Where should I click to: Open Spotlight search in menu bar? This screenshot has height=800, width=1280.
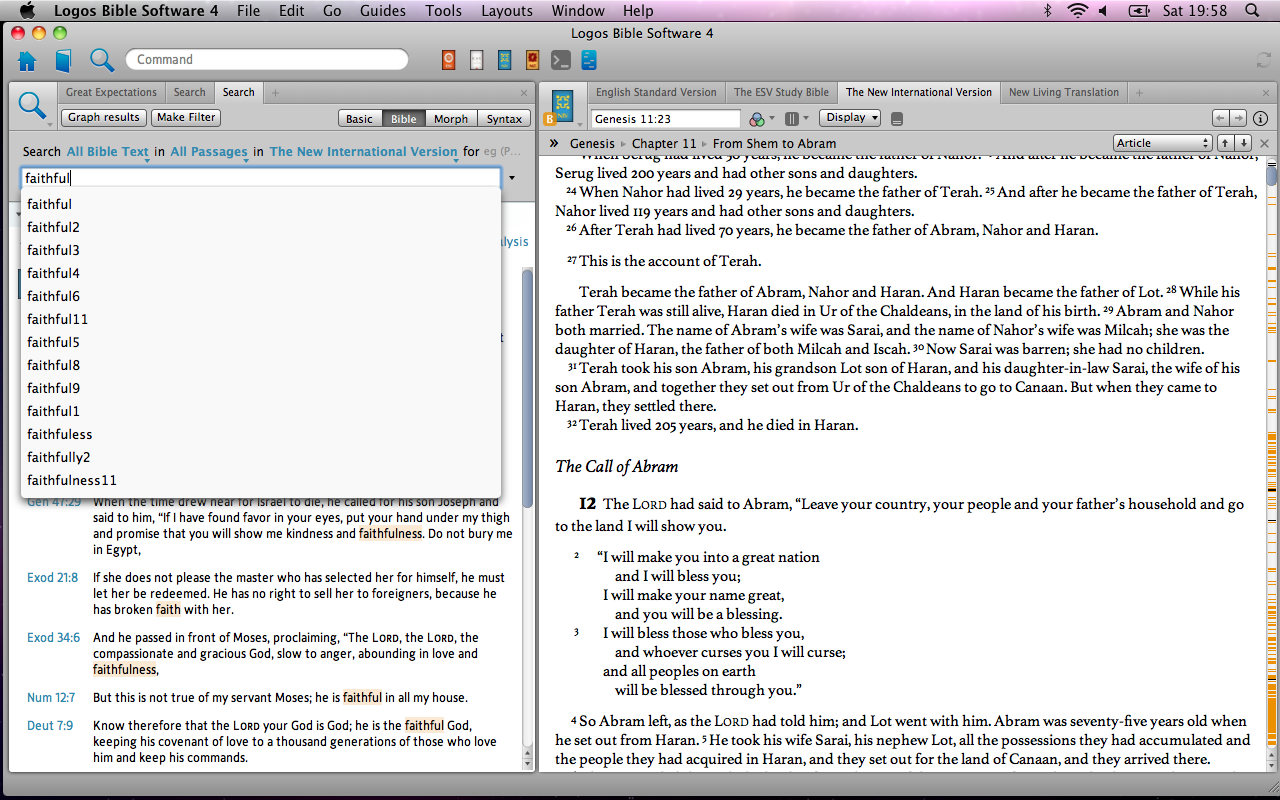(1252, 11)
